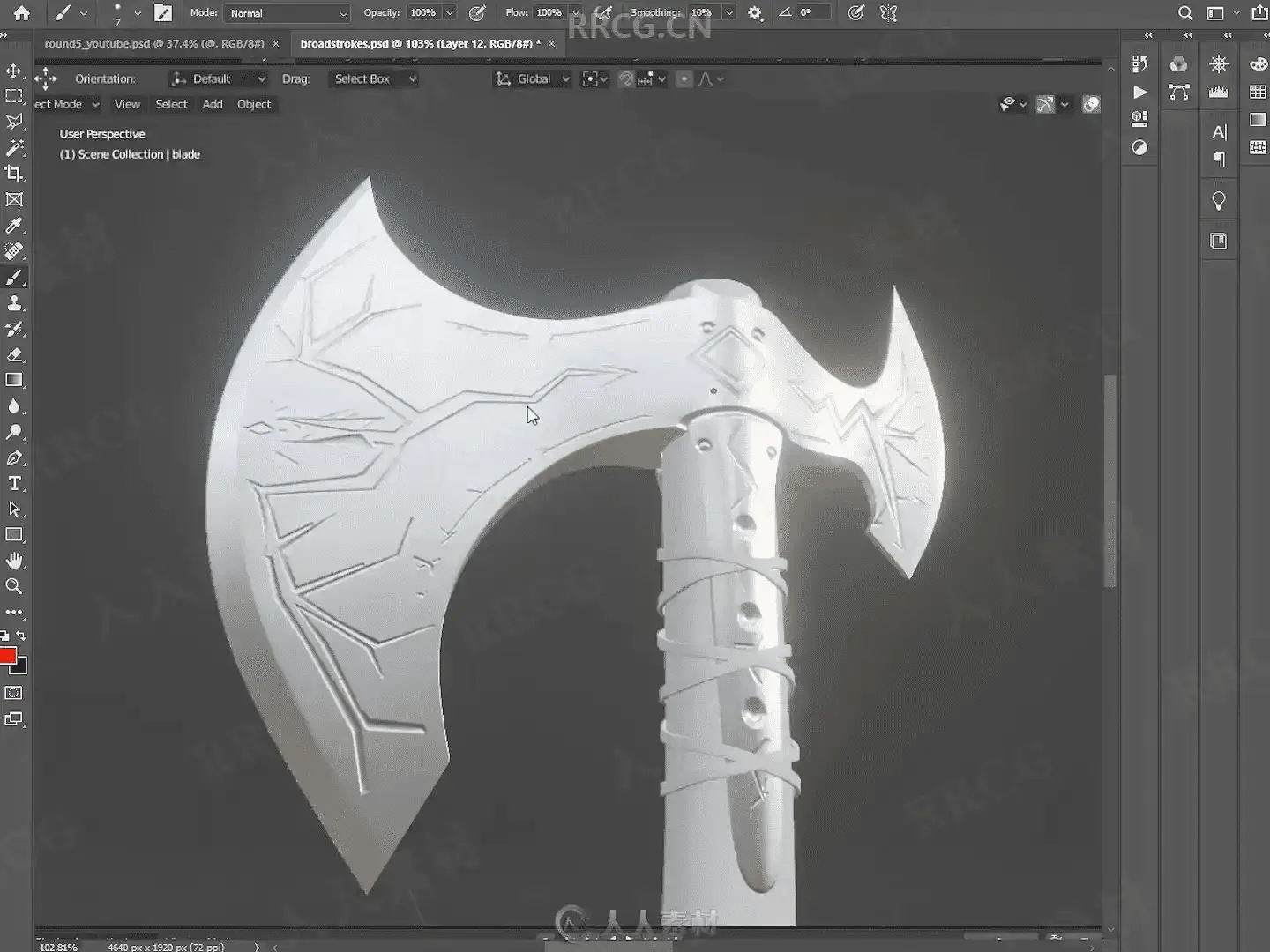Select the Dodge tool
Viewport: 1270px width, 952px height.
click(x=14, y=432)
